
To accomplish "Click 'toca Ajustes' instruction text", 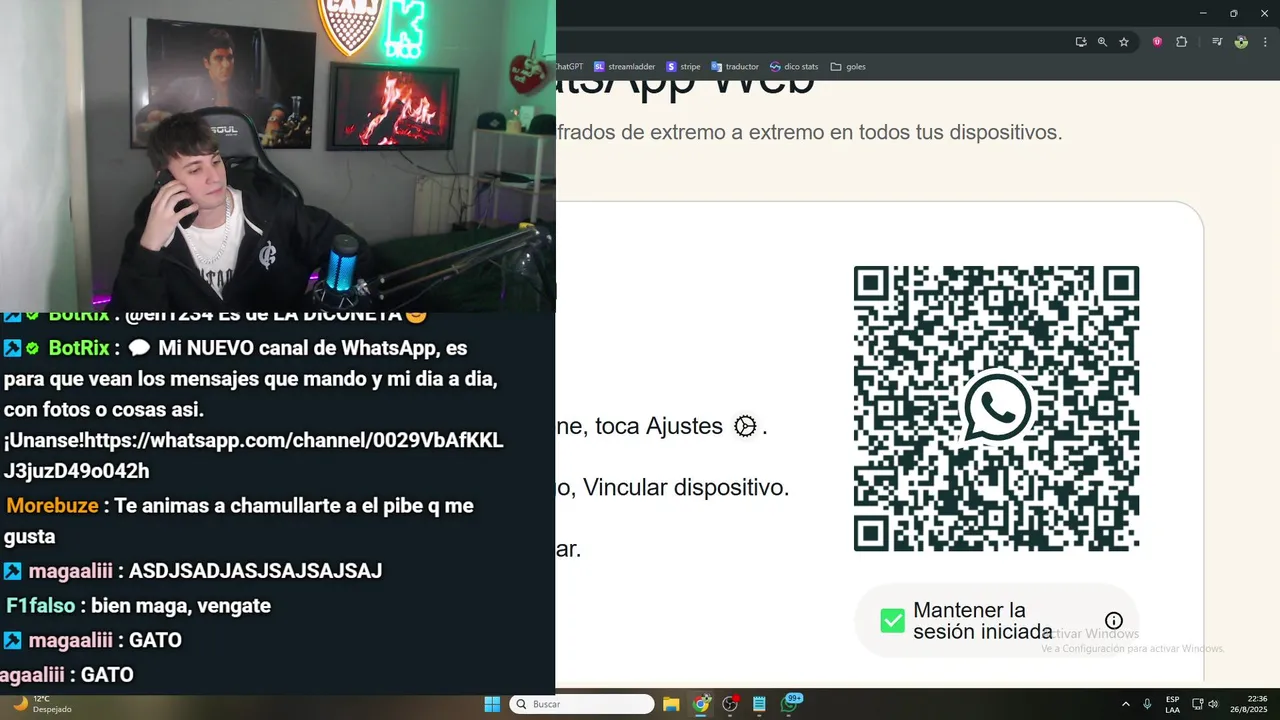I will [x=659, y=427].
